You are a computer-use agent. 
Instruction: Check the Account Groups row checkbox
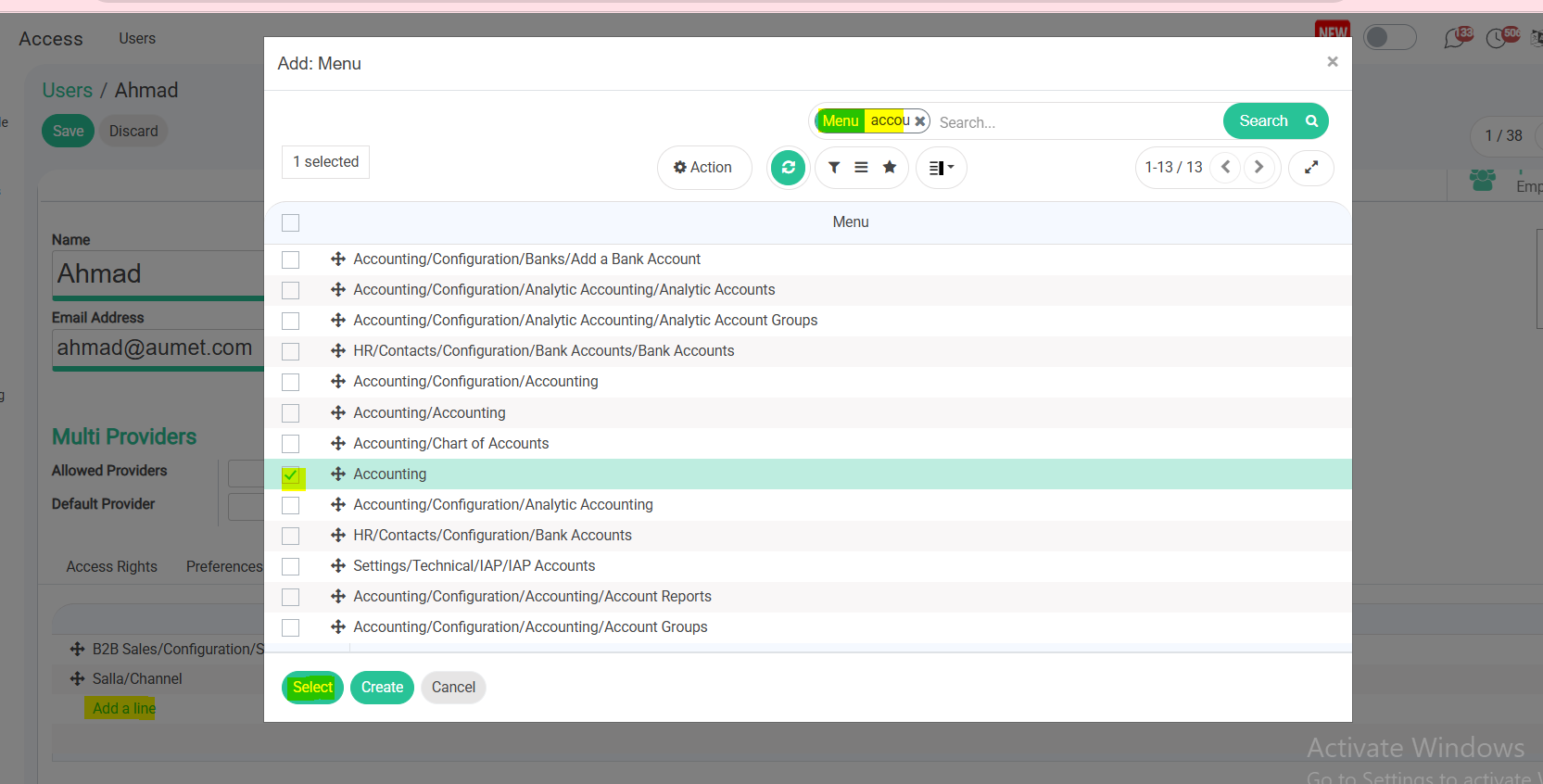click(291, 627)
